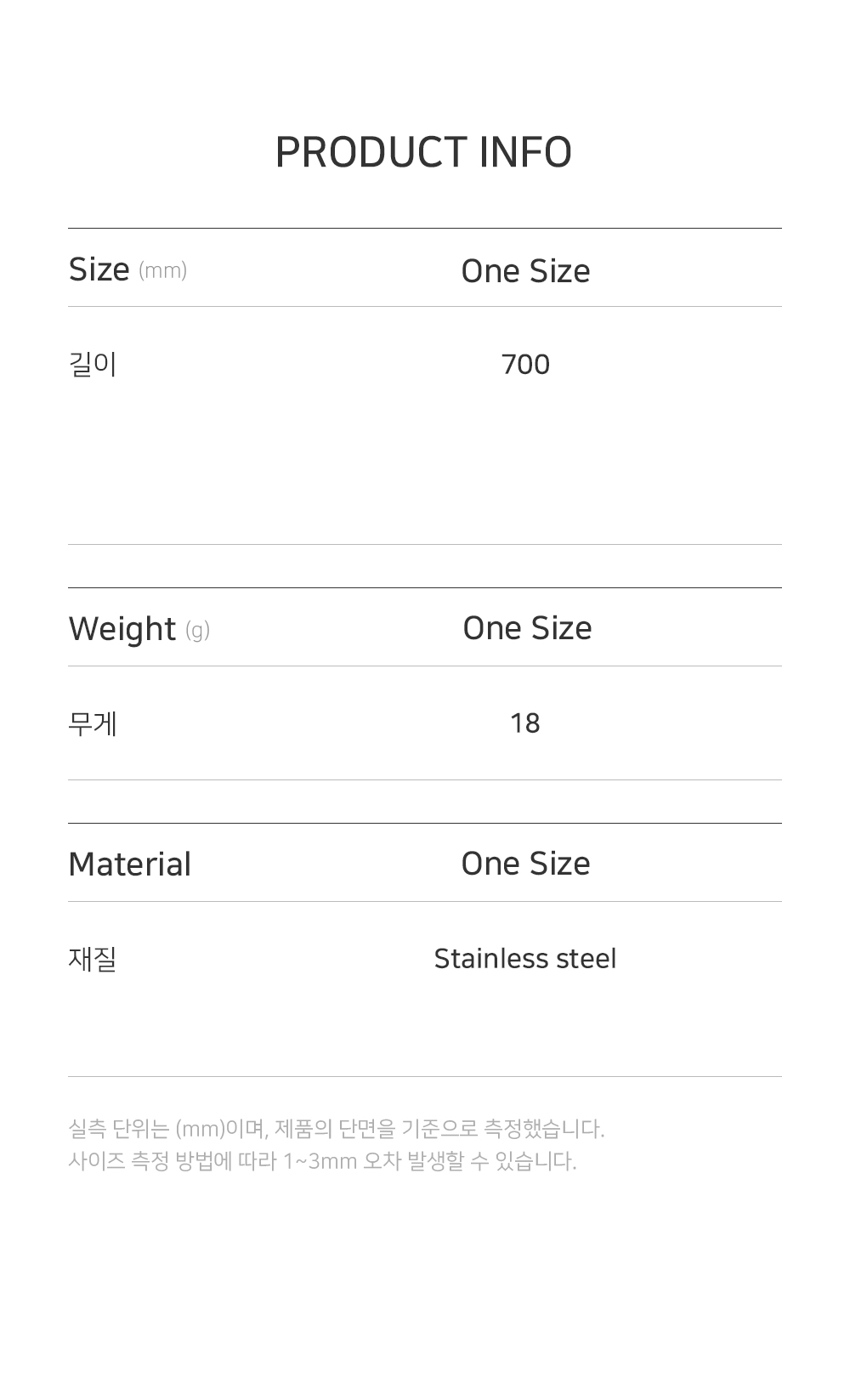The width and height of the screenshot is (850, 1400).
Task: Click the 18 weight value
Action: pos(525,723)
